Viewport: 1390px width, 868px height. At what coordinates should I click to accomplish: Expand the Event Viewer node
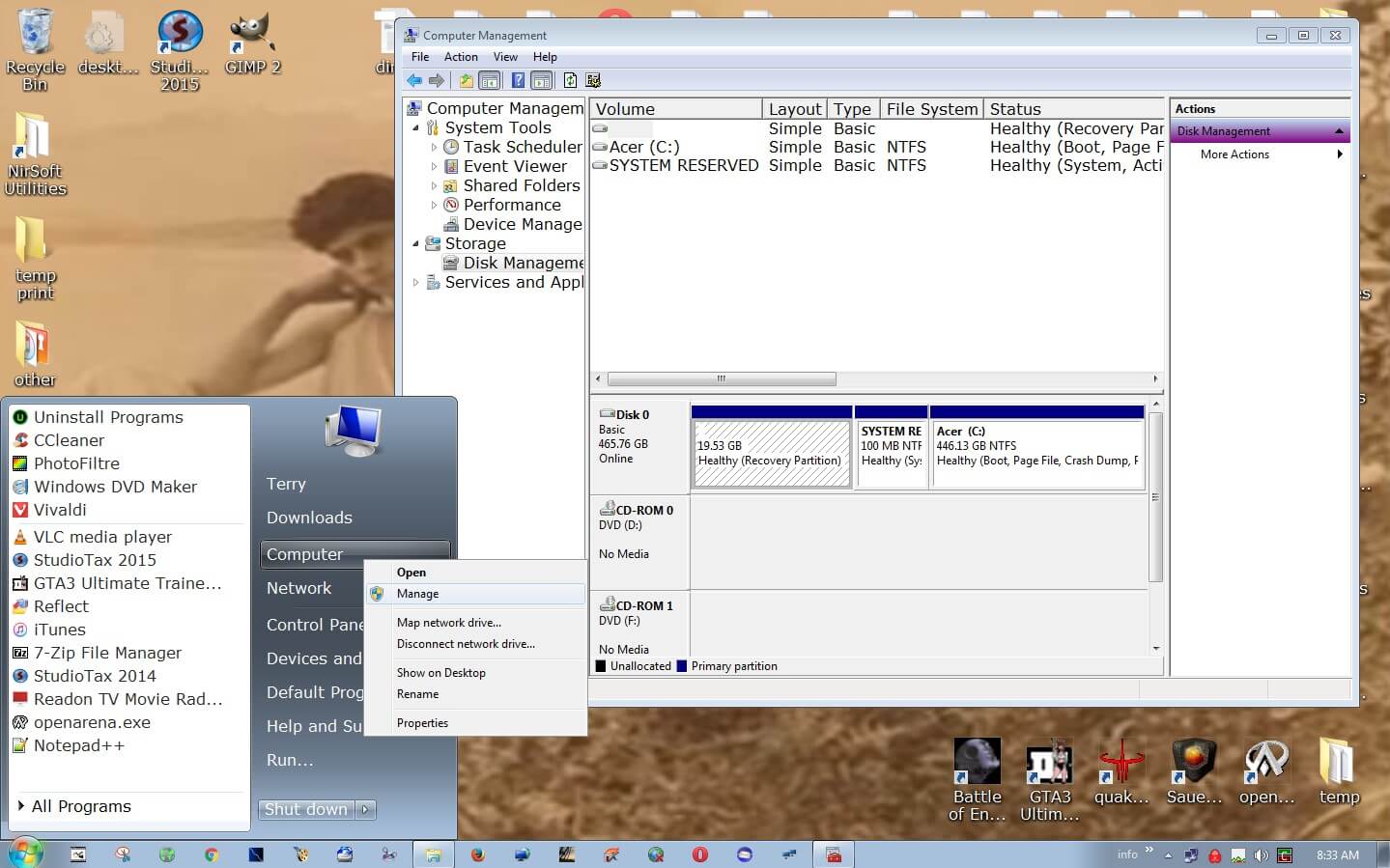(434, 167)
